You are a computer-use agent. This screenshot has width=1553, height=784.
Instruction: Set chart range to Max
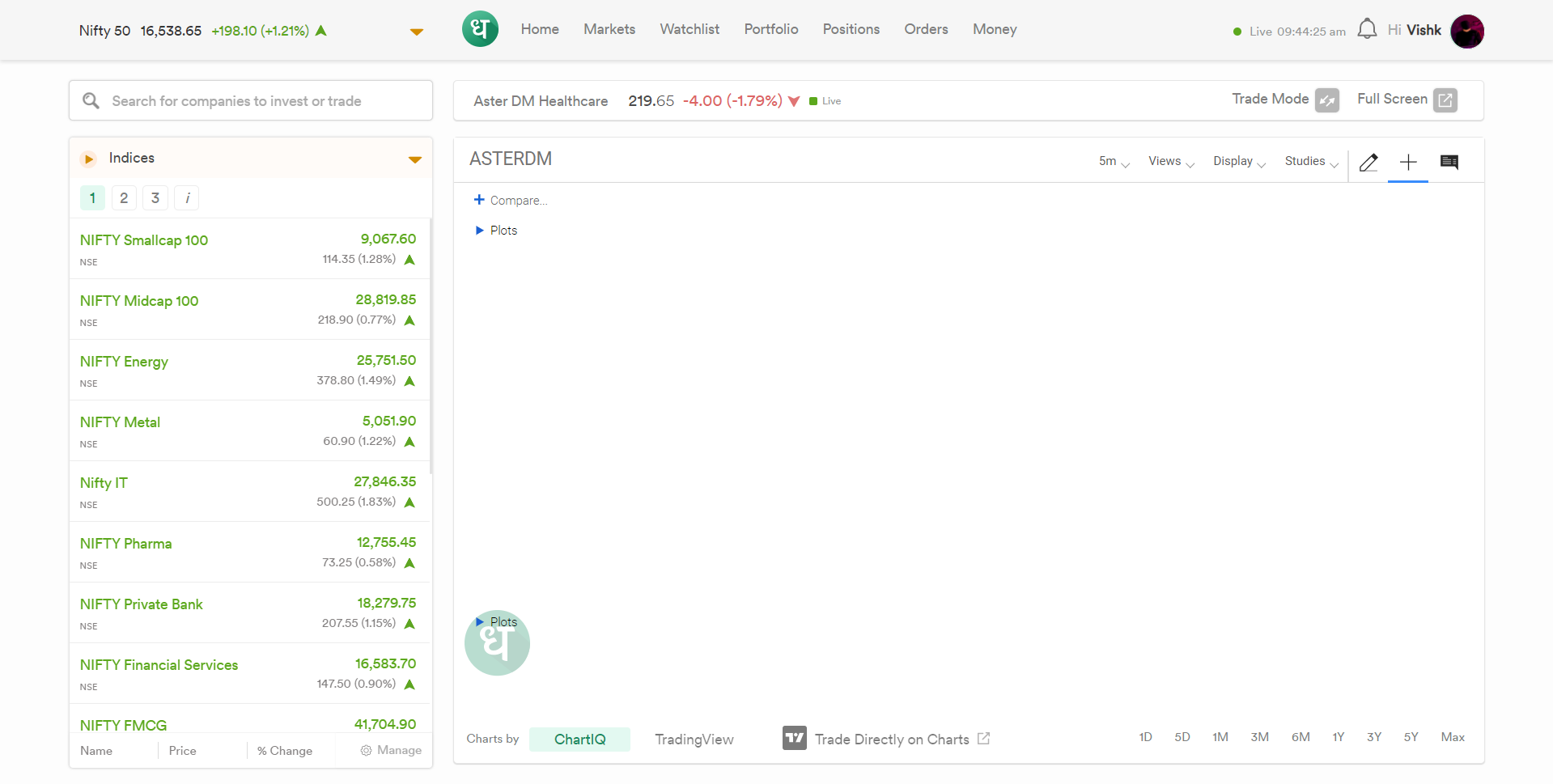(x=1453, y=737)
